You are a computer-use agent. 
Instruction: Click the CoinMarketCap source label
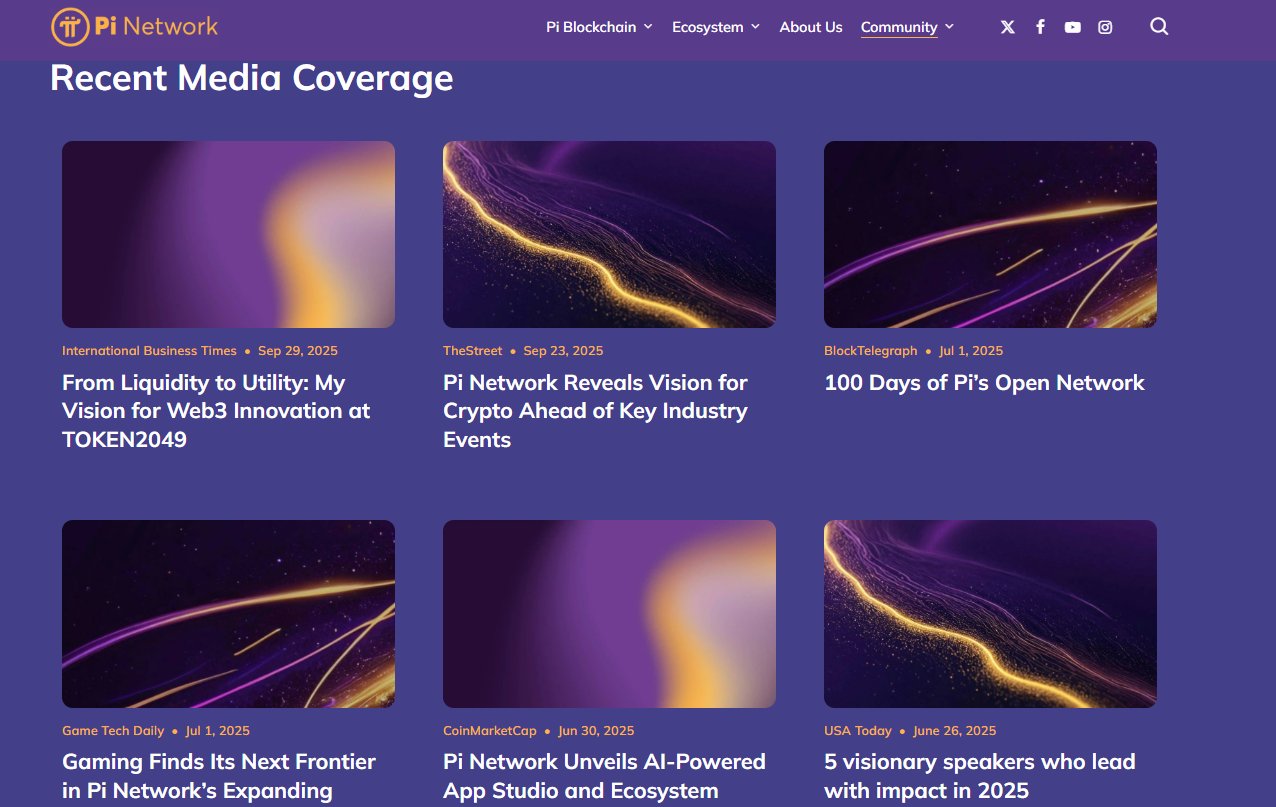(490, 731)
